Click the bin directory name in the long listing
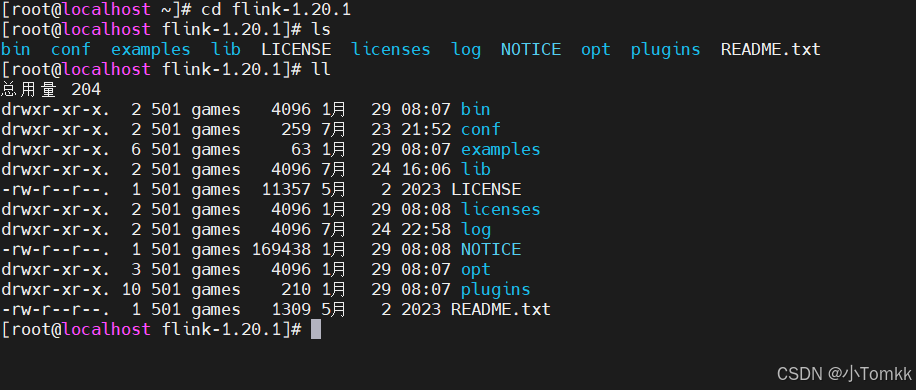 (x=476, y=109)
